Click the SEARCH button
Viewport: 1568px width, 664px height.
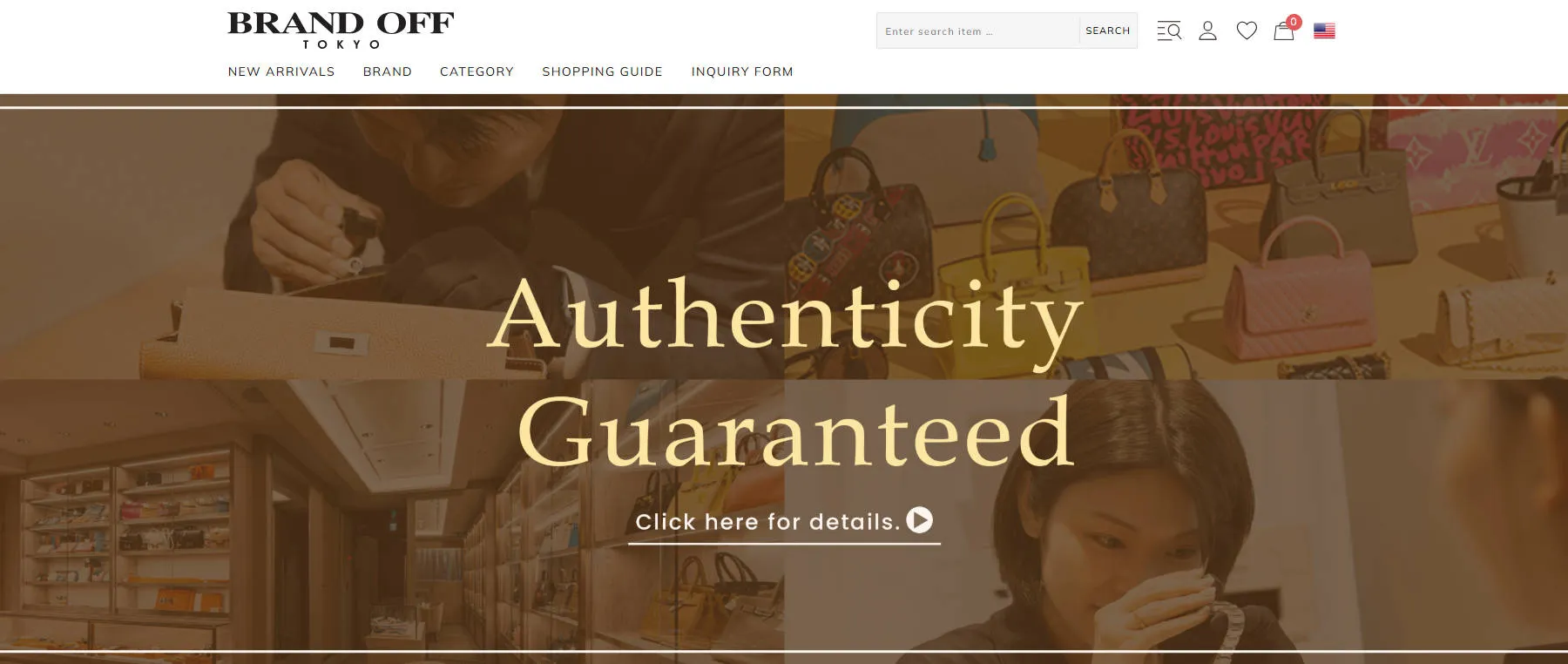point(1108,30)
